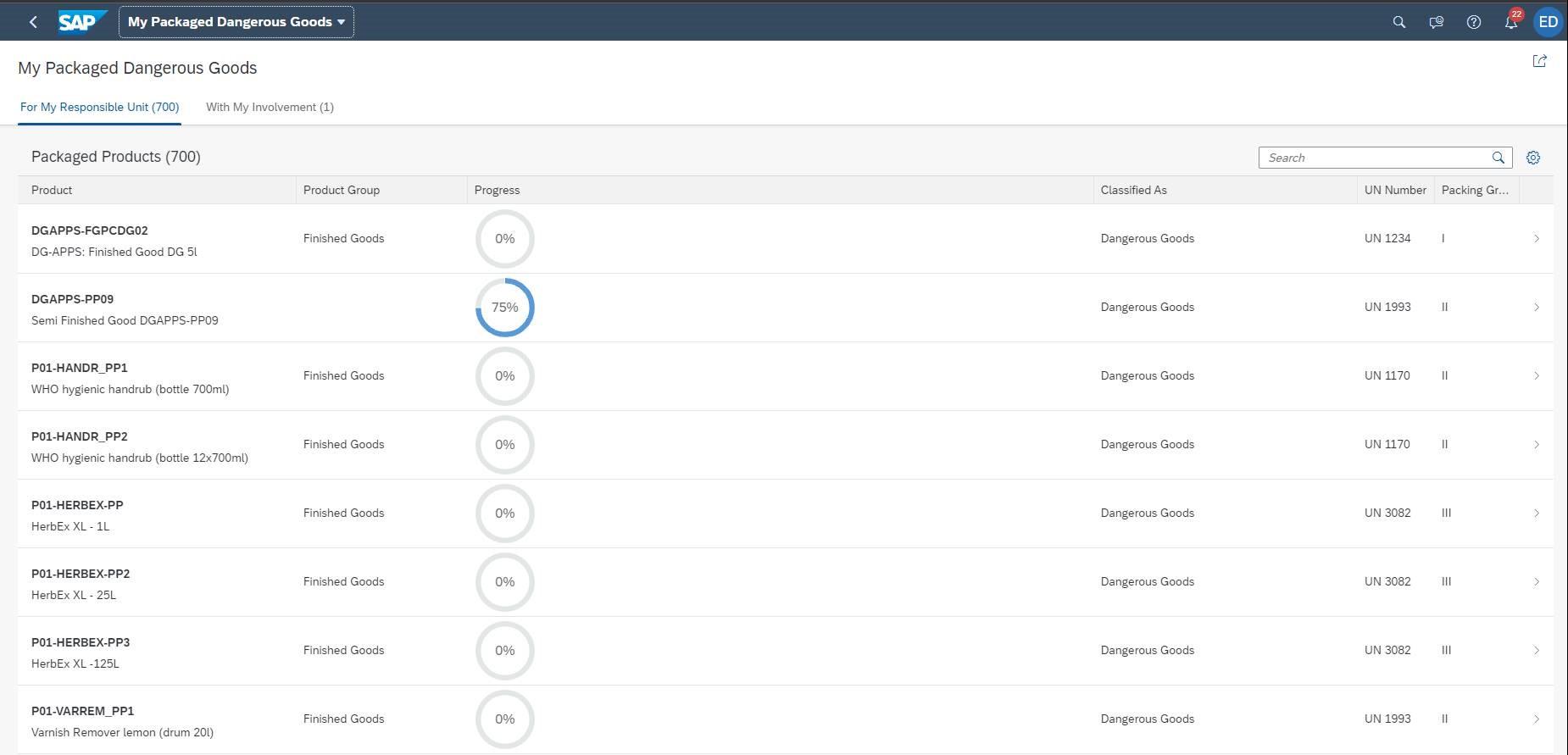Switch to With My Involvement tab
Image resolution: width=1568 pixels, height=755 pixels.
[x=270, y=107]
